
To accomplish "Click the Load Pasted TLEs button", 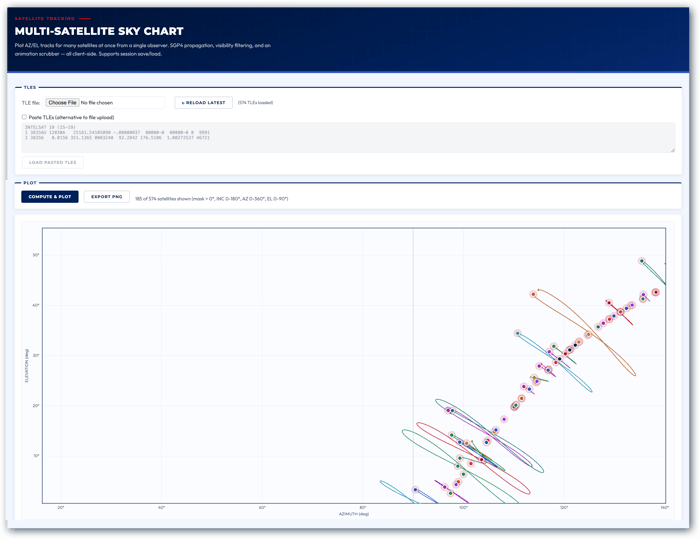I will [53, 162].
